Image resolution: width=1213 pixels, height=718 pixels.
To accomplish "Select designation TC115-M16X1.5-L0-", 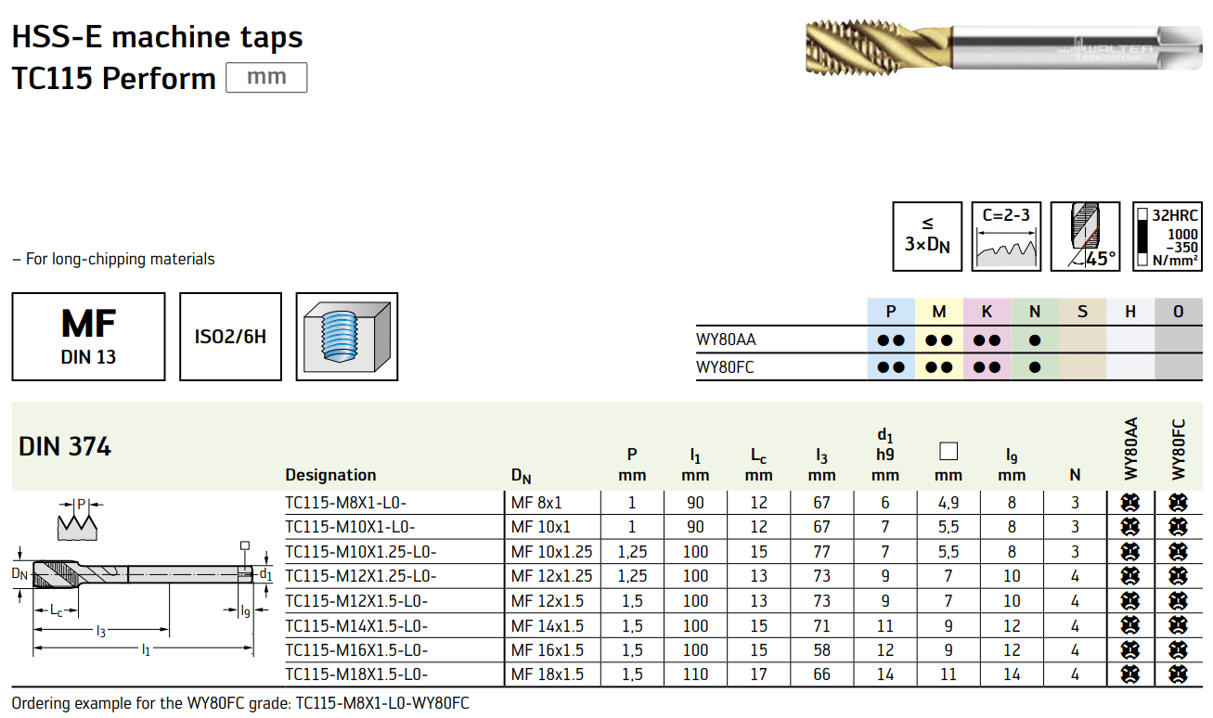I will pos(356,650).
